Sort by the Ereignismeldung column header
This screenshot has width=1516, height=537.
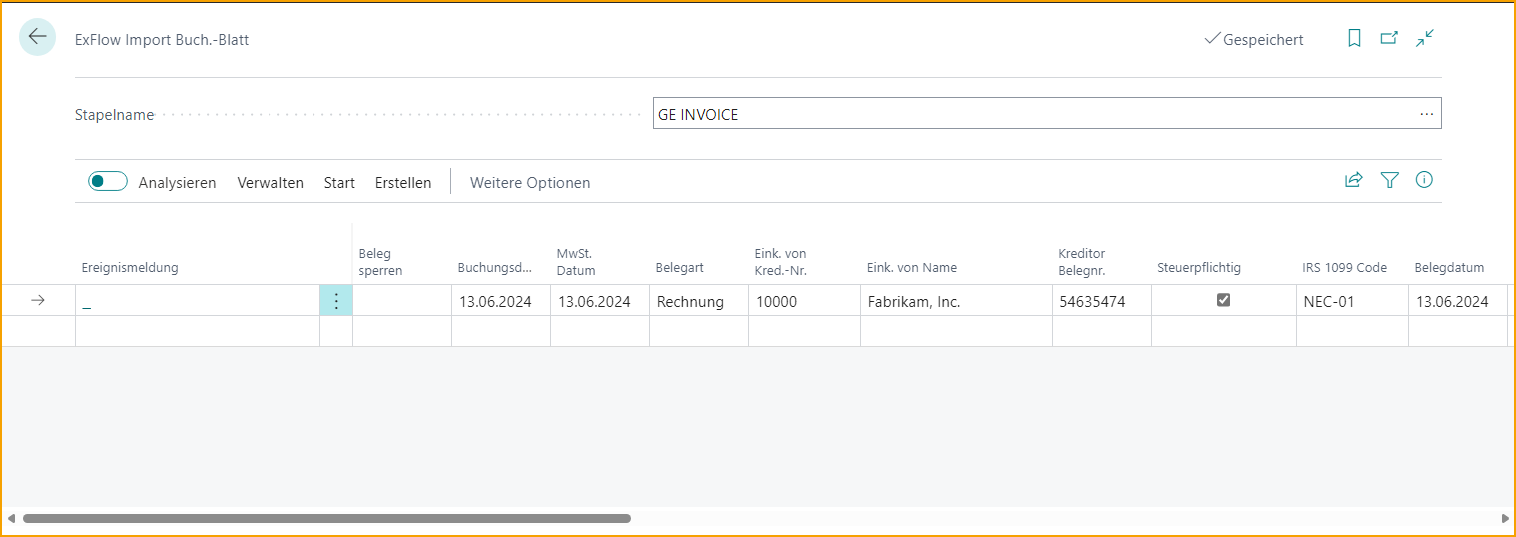(x=130, y=267)
